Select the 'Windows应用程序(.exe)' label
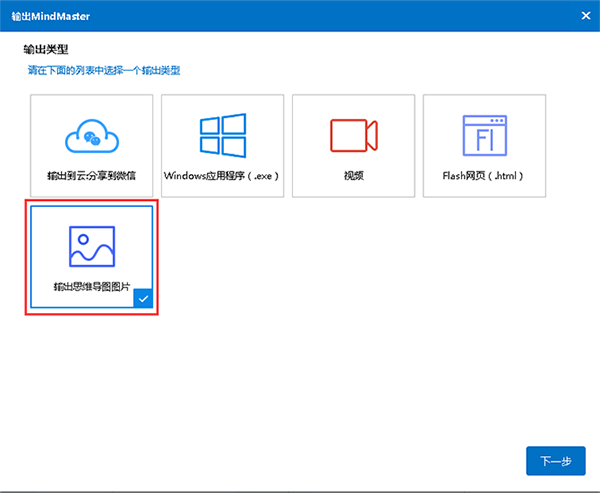 [222, 175]
